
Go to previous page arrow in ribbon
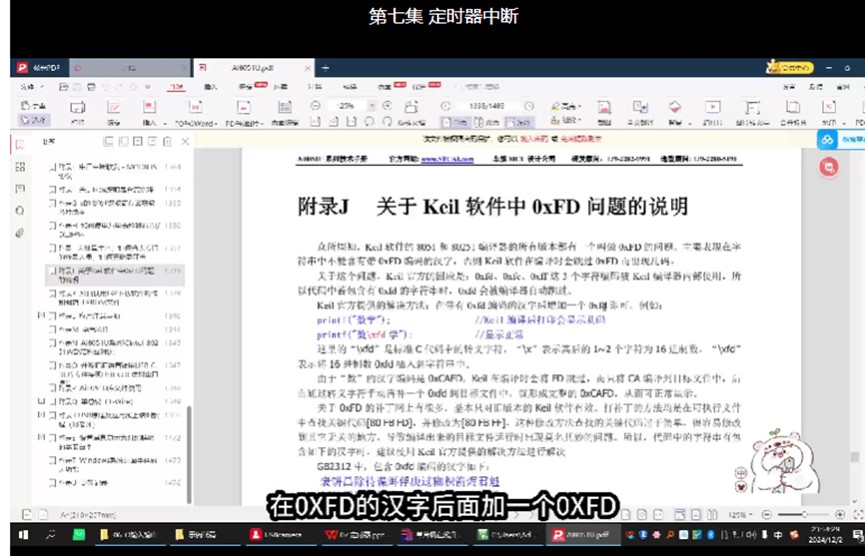tap(445, 106)
